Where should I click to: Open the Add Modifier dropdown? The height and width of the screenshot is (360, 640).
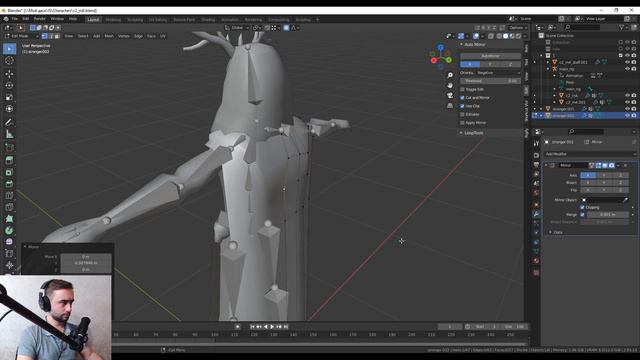click(590, 154)
